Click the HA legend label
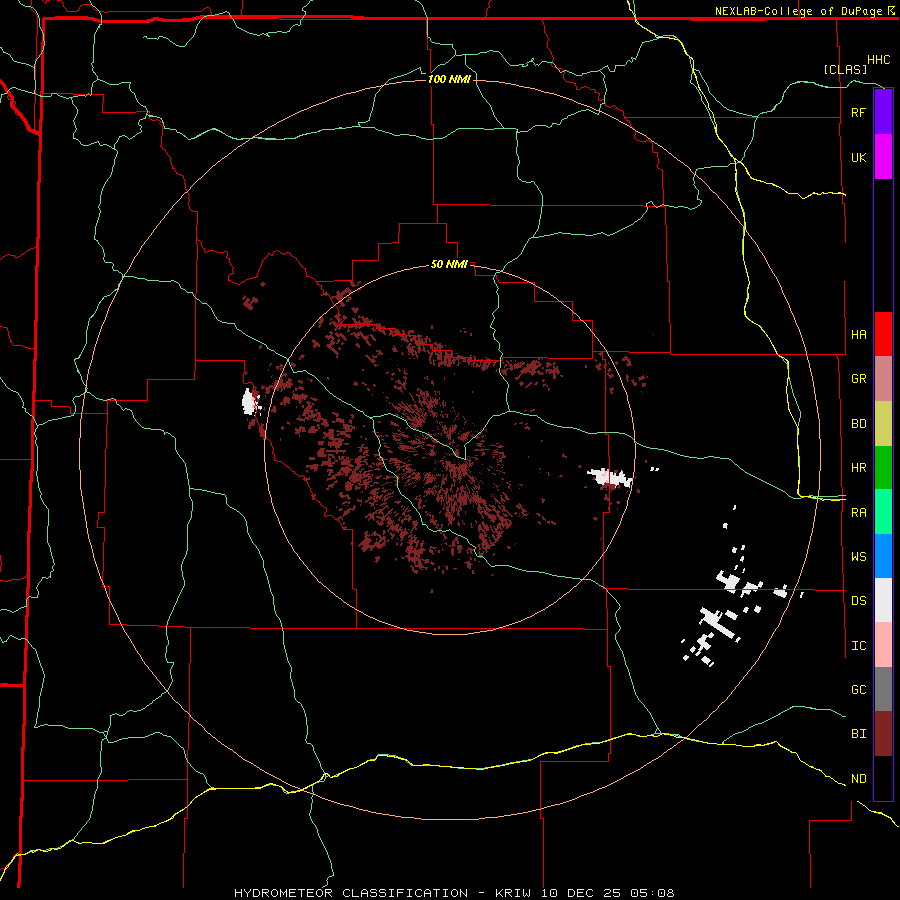Image resolution: width=900 pixels, height=900 pixels. pyautogui.click(x=858, y=334)
